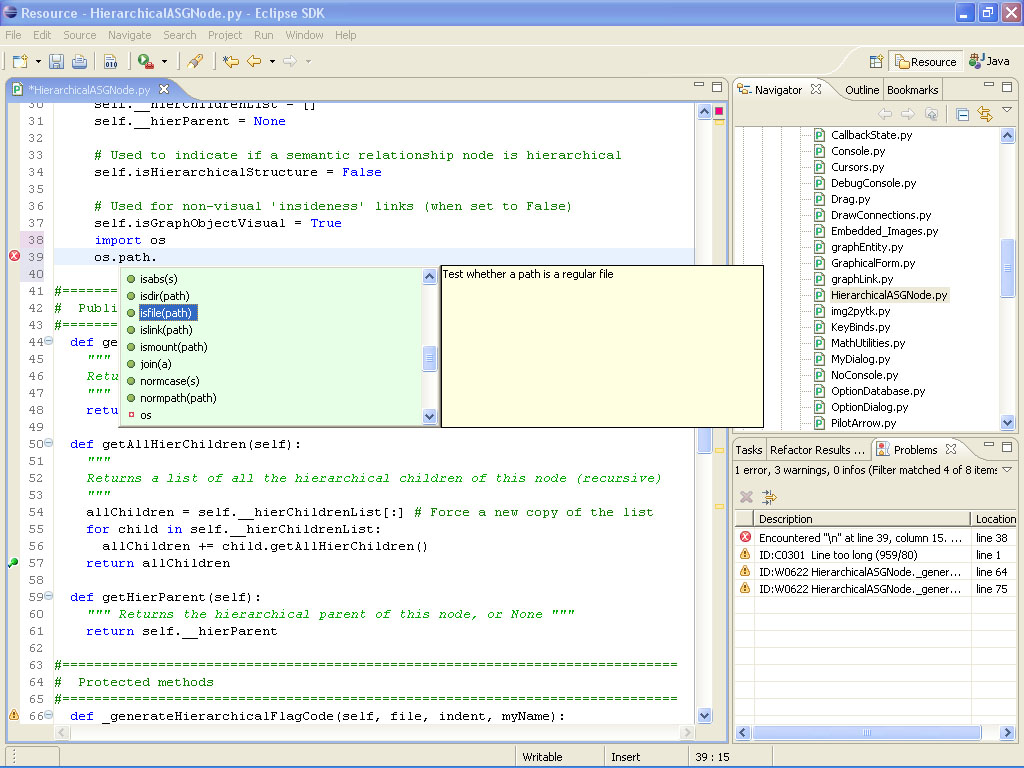The image size is (1024, 768).
Task: Open a new wizard via toolbar icon
Action: click(22, 61)
